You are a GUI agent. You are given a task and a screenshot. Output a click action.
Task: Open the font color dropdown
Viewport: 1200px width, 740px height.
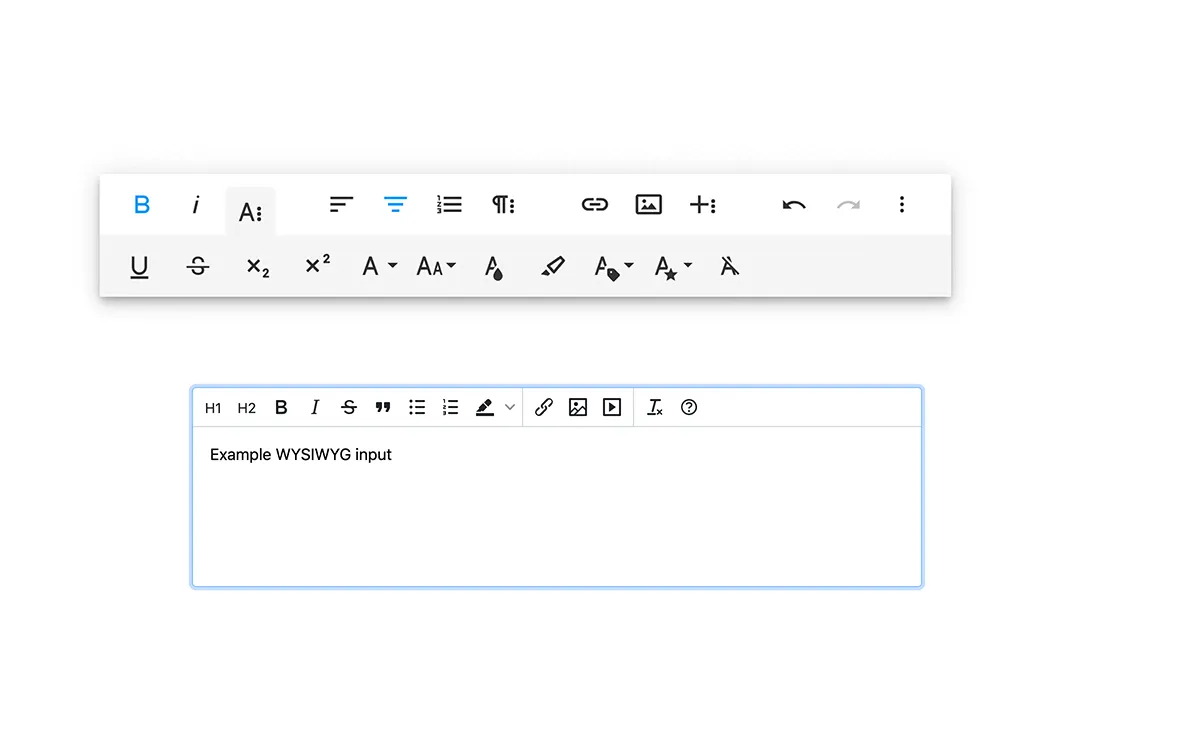click(x=377, y=266)
